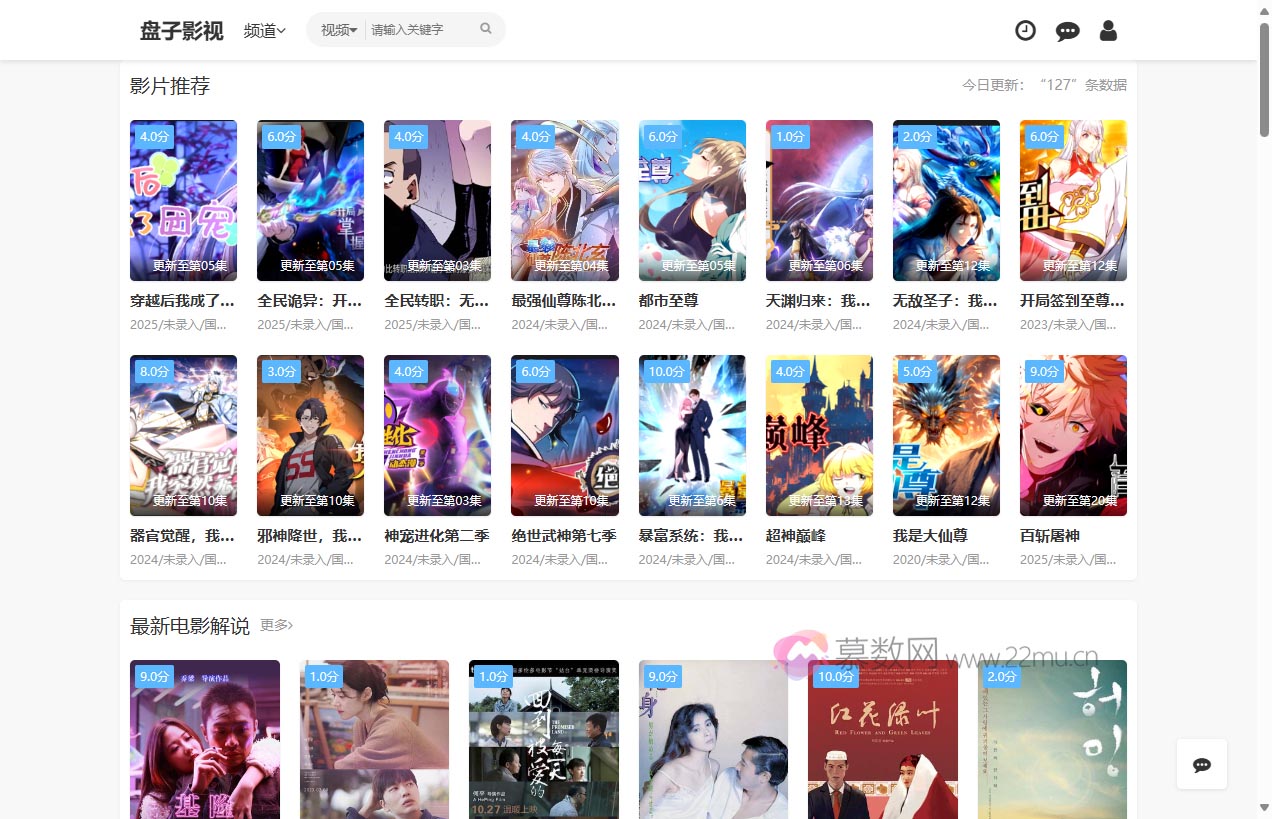Open the 神宠进化第二季 title link
The width and height of the screenshot is (1272, 819).
(436, 535)
